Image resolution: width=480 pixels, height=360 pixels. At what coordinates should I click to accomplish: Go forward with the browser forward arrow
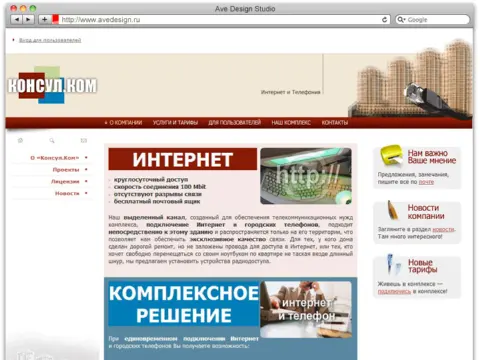click(x=28, y=20)
